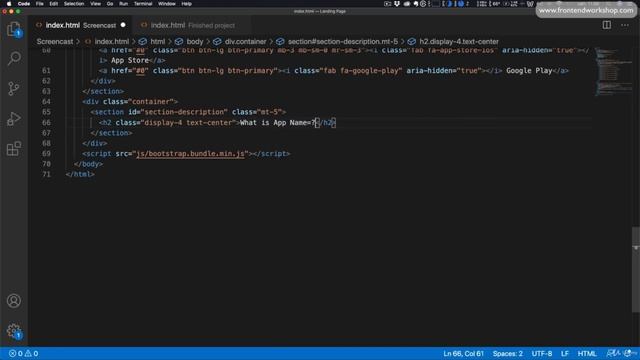Open the Code application menu
640x360 pixels.
pos(24,4)
